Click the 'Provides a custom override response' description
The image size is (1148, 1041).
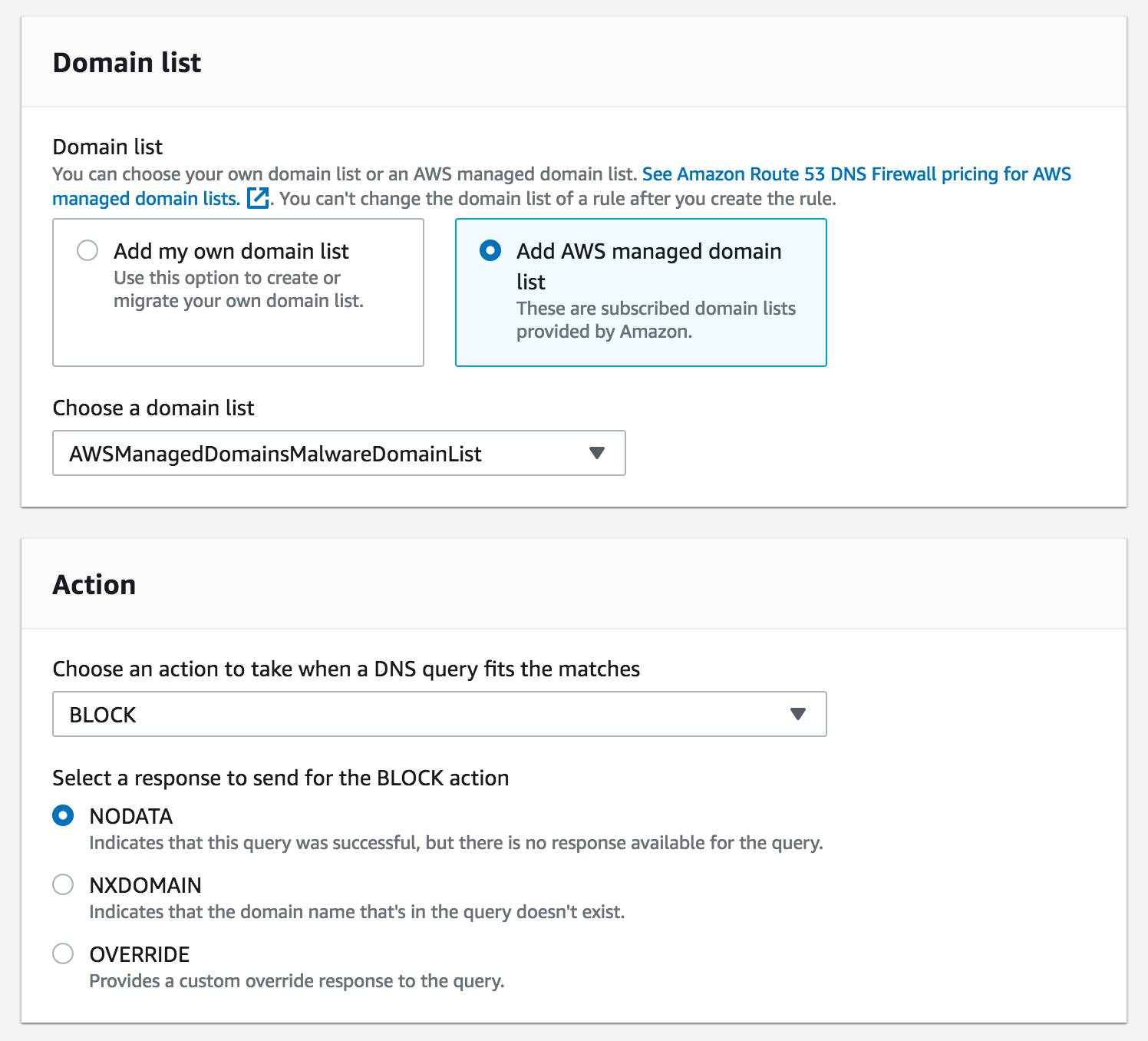tap(297, 981)
